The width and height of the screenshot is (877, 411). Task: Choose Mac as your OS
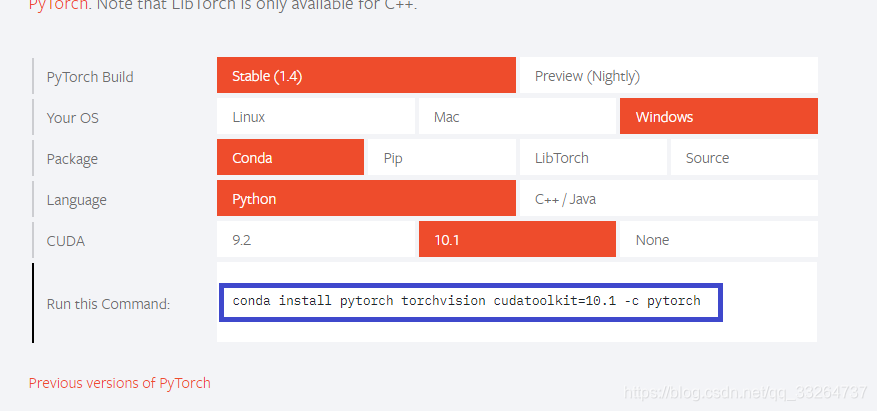pyautogui.click(x=517, y=116)
